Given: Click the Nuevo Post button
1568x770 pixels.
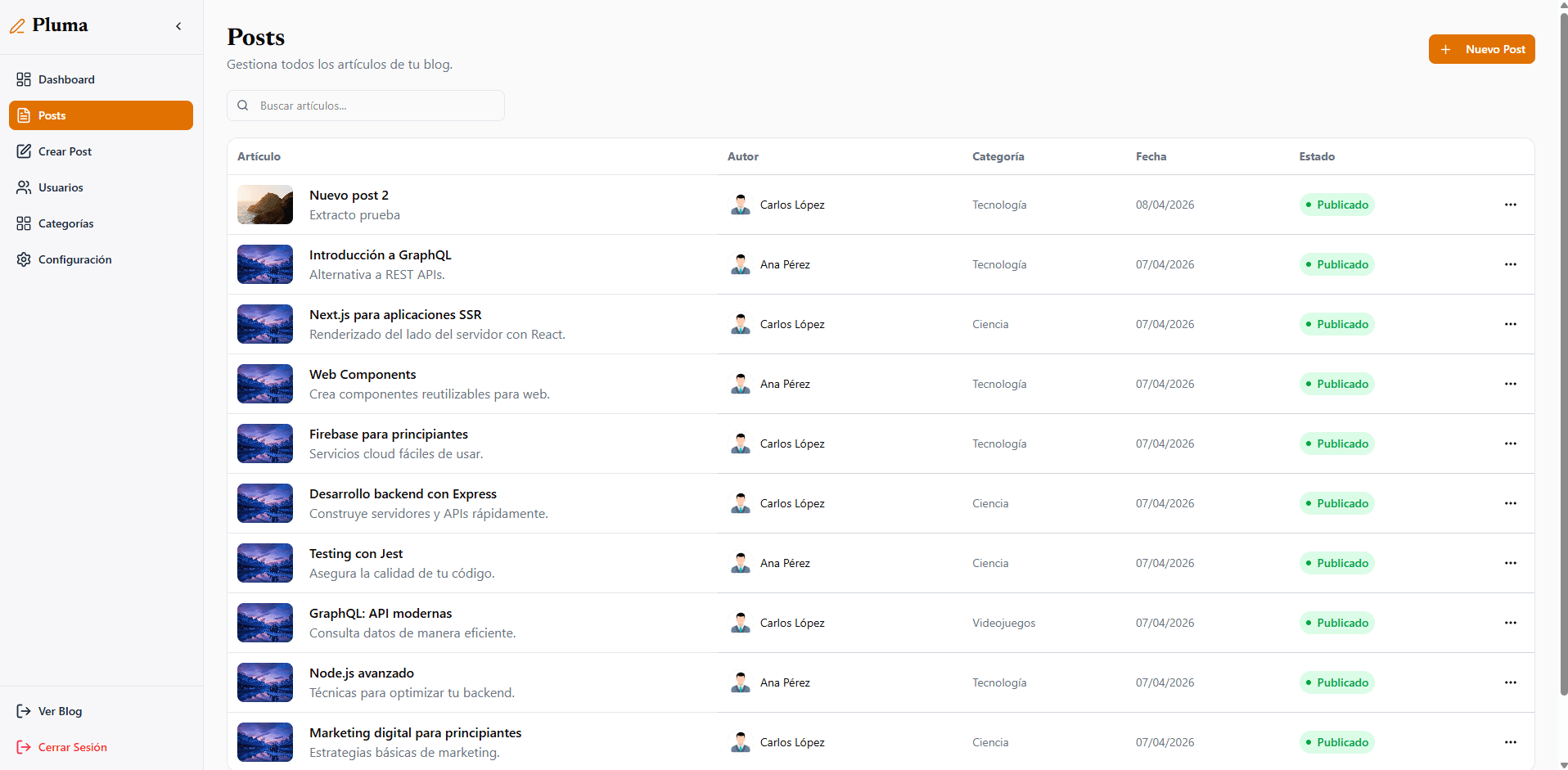Looking at the screenshot, I should pos(1481,49).
